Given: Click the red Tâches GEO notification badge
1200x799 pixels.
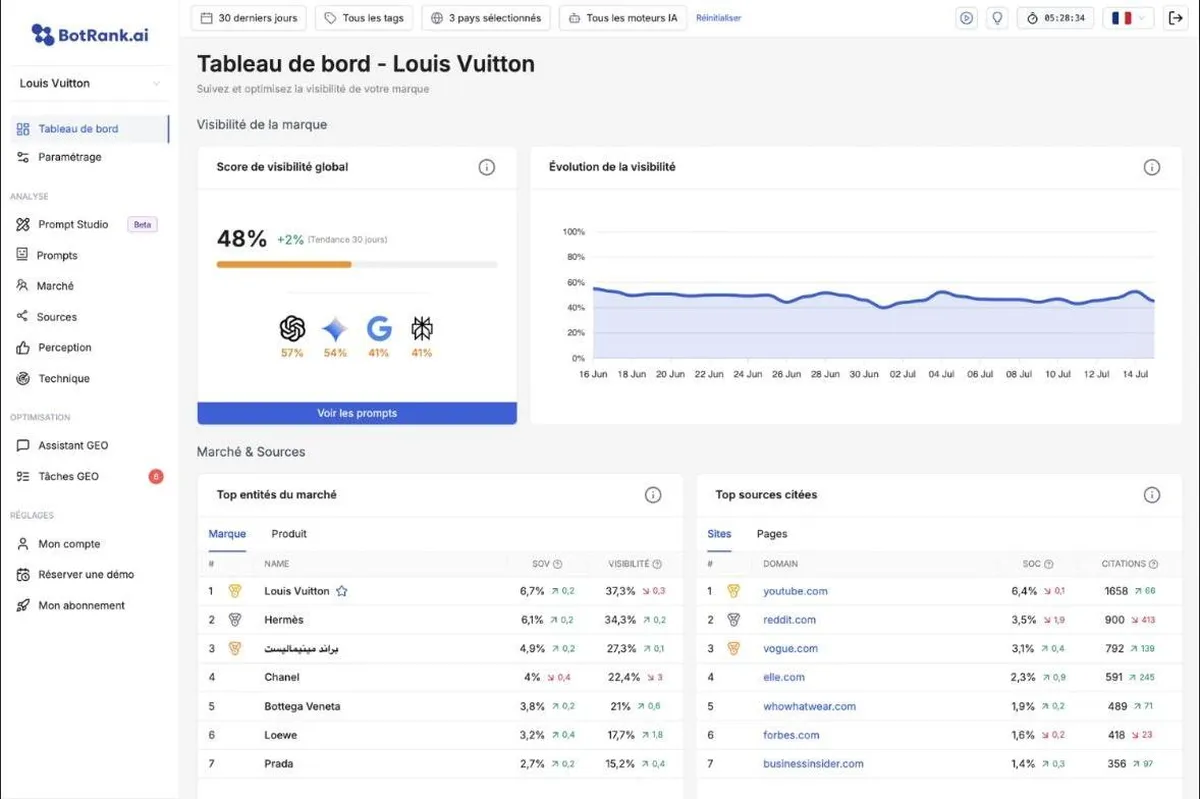Looking at the screenshot, I should coord(156,476).
